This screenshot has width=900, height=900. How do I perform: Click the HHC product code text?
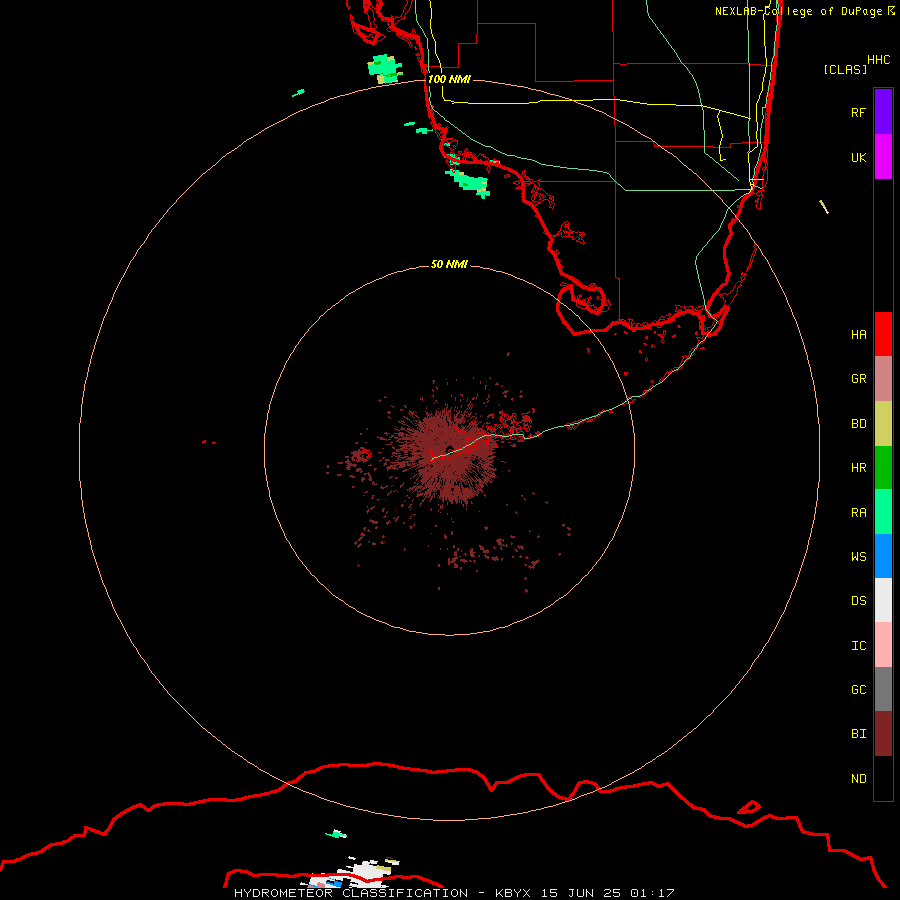point(878,60)
